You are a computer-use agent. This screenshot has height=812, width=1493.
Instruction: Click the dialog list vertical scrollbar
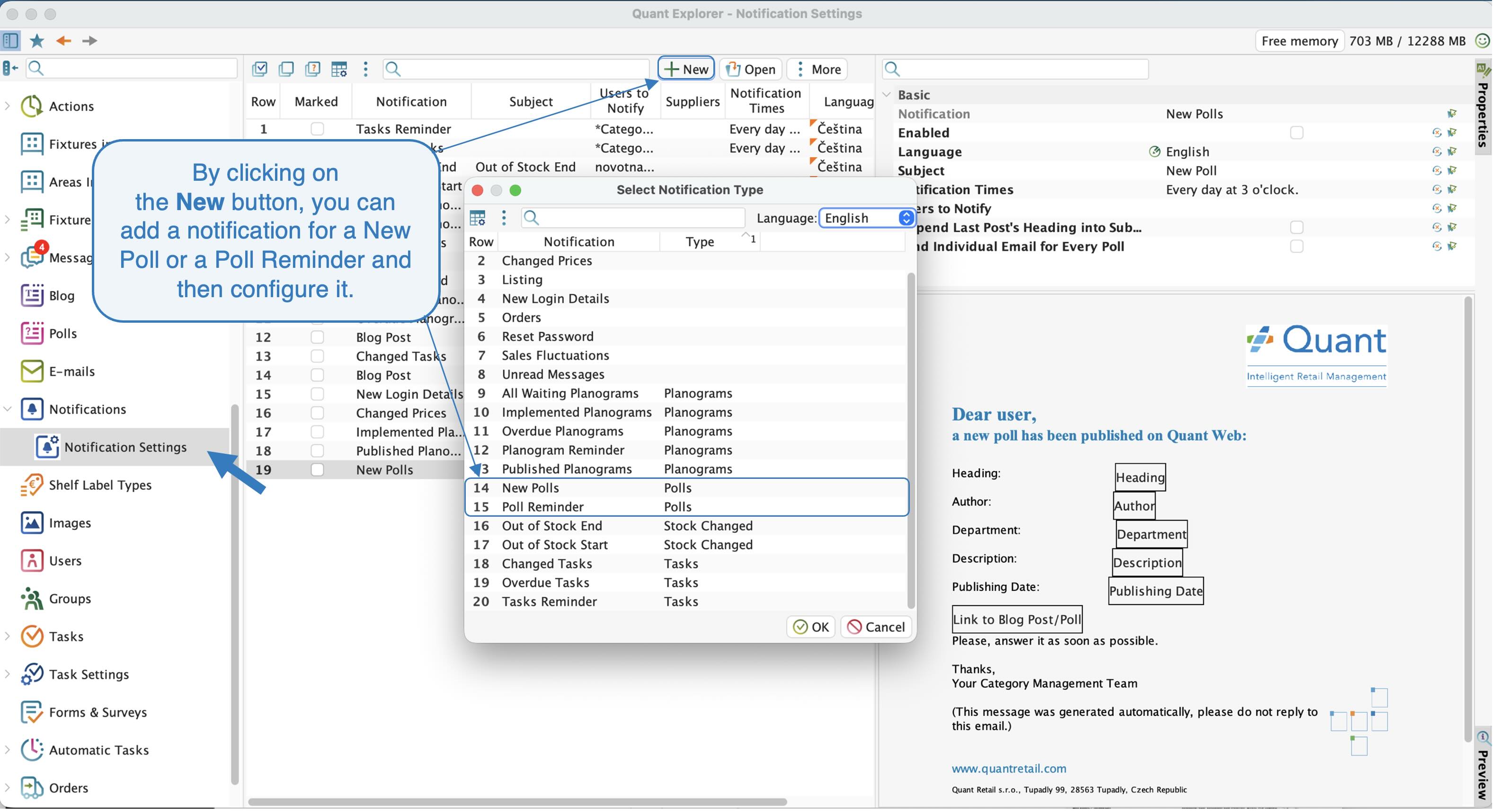pos(911,440)
